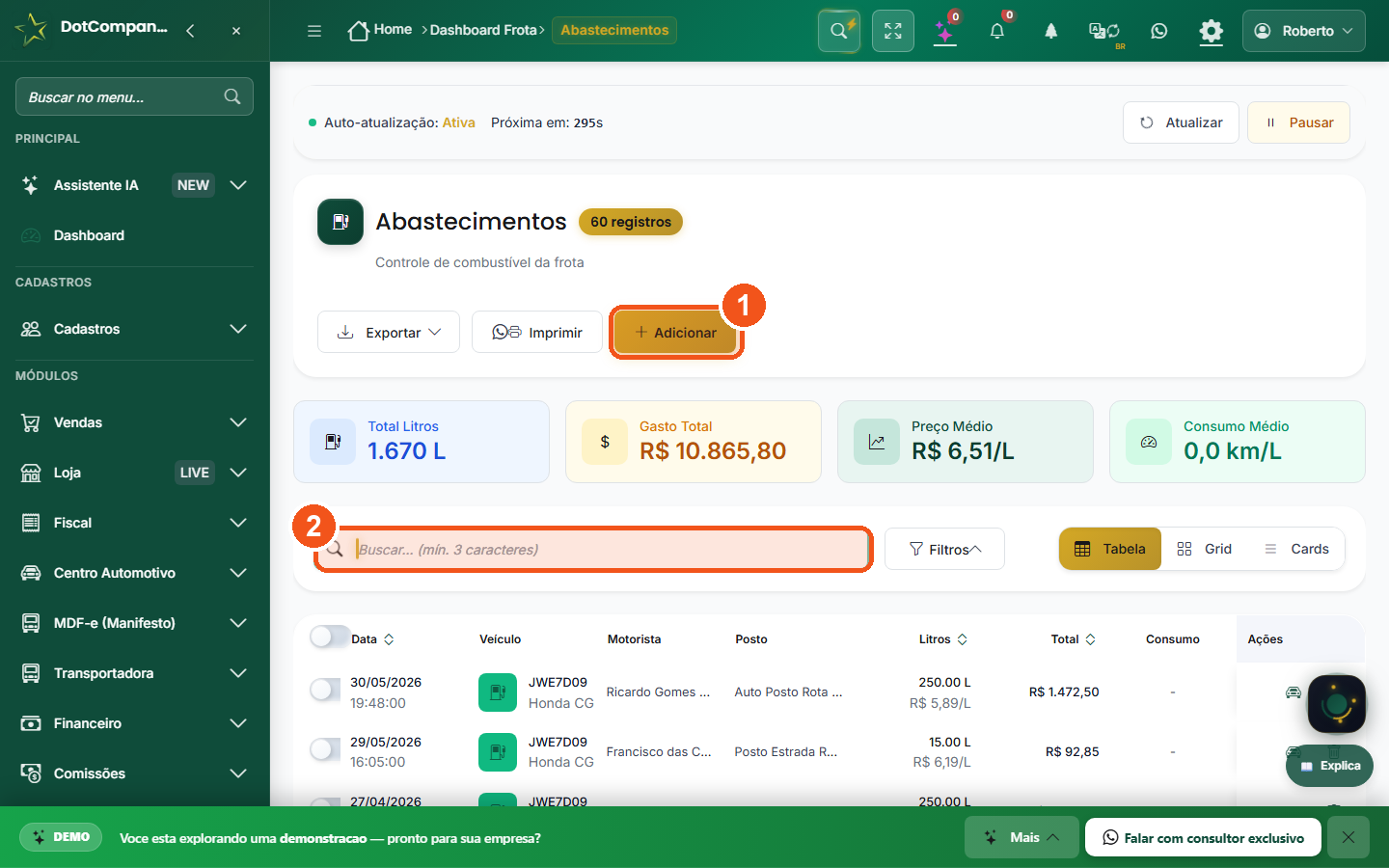Open the floating dark assistant orb
Viewport: 1389px width, 868px height.
click(x=1337, y=704)
